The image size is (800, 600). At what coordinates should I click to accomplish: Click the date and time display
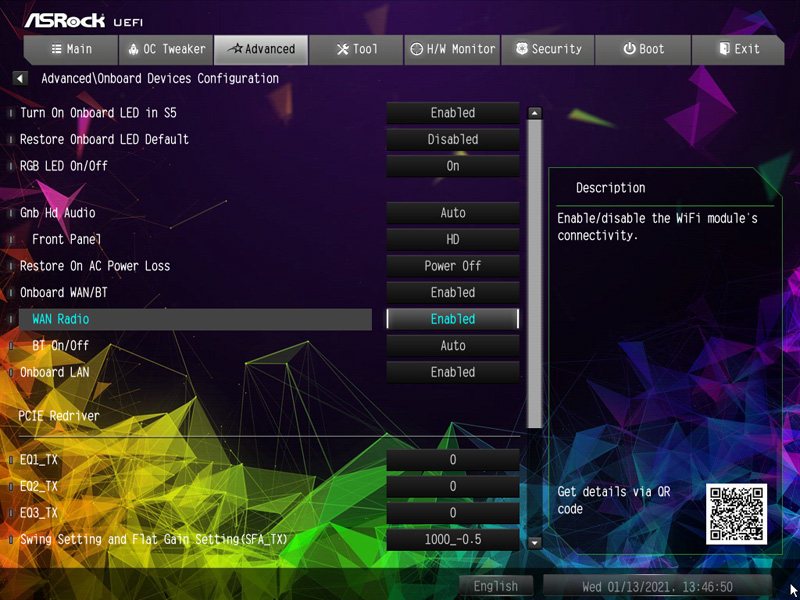pyautogui.click(x=658, y=586)
